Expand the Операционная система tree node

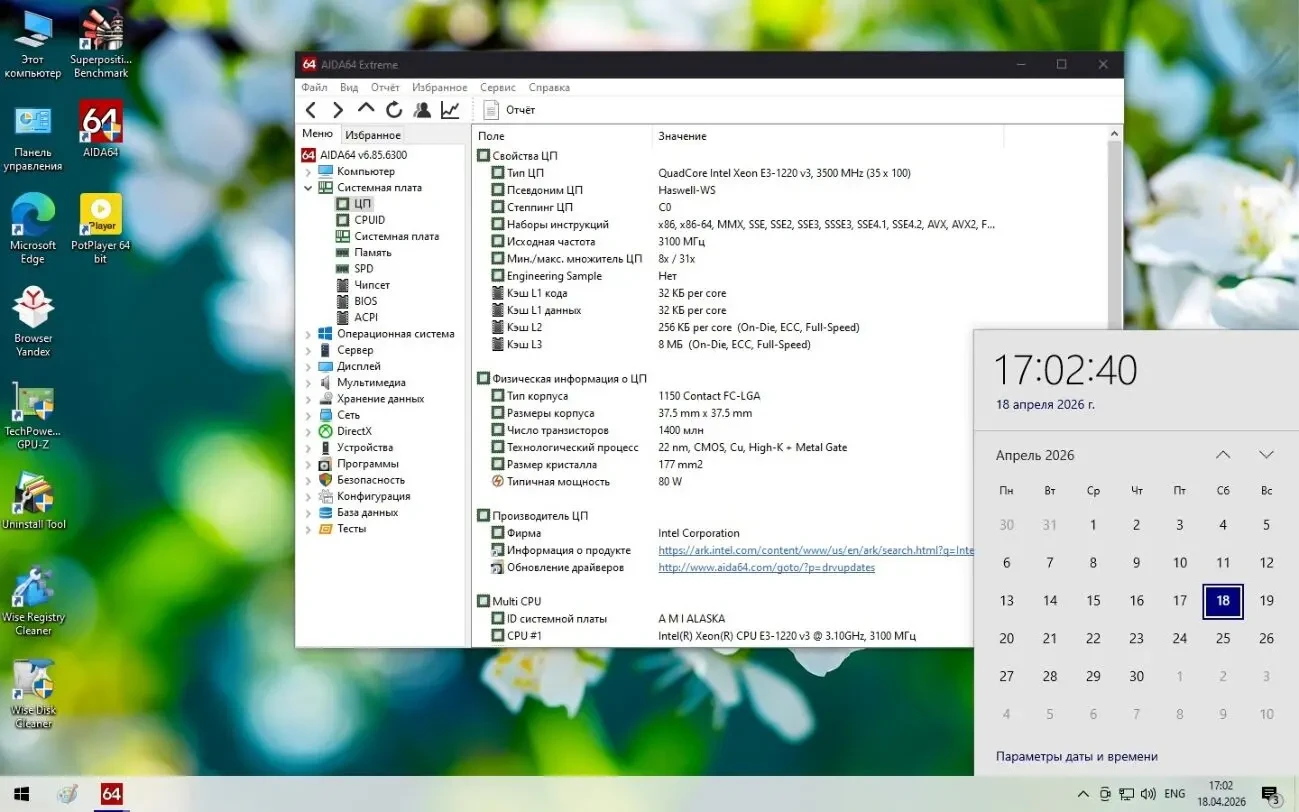coord(308,334)
